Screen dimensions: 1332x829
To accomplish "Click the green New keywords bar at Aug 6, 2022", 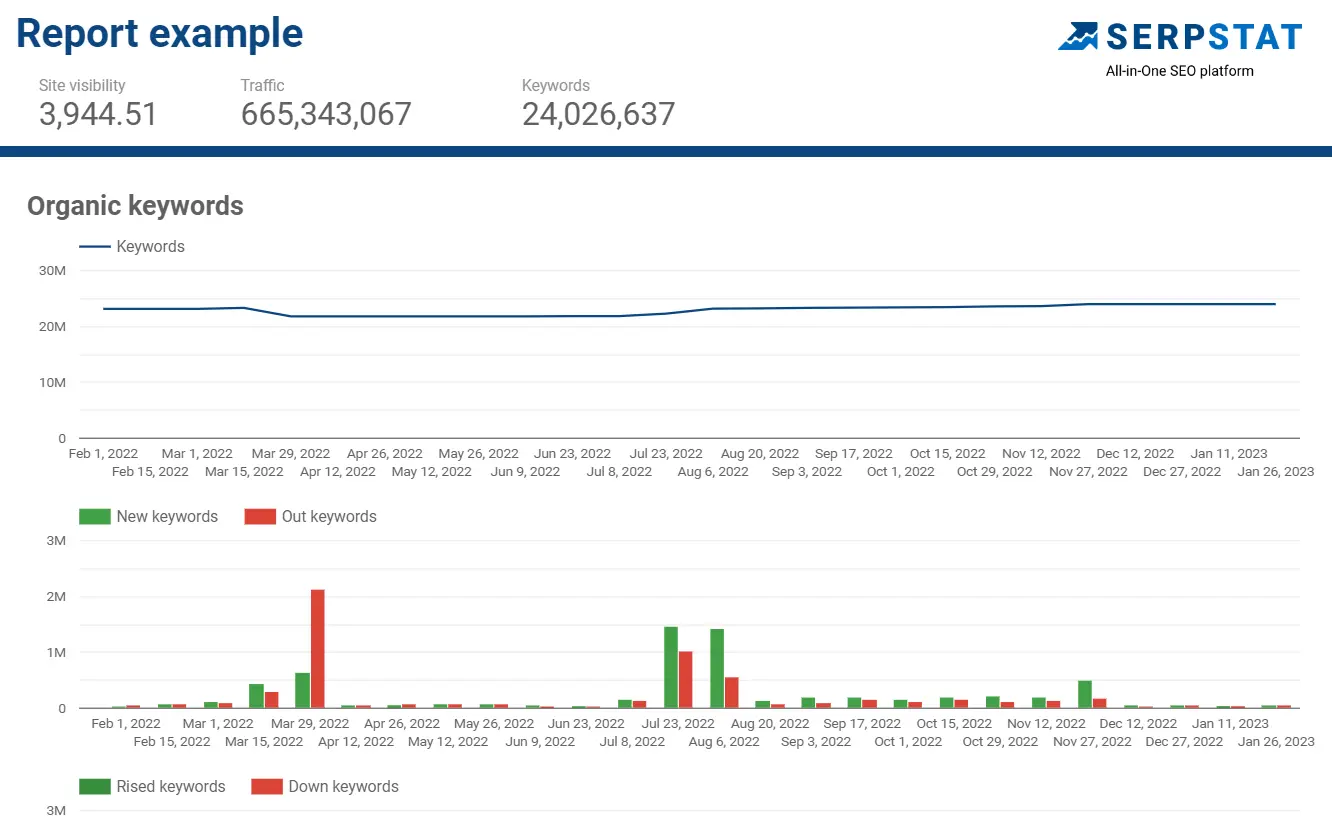I will point(717,669).
